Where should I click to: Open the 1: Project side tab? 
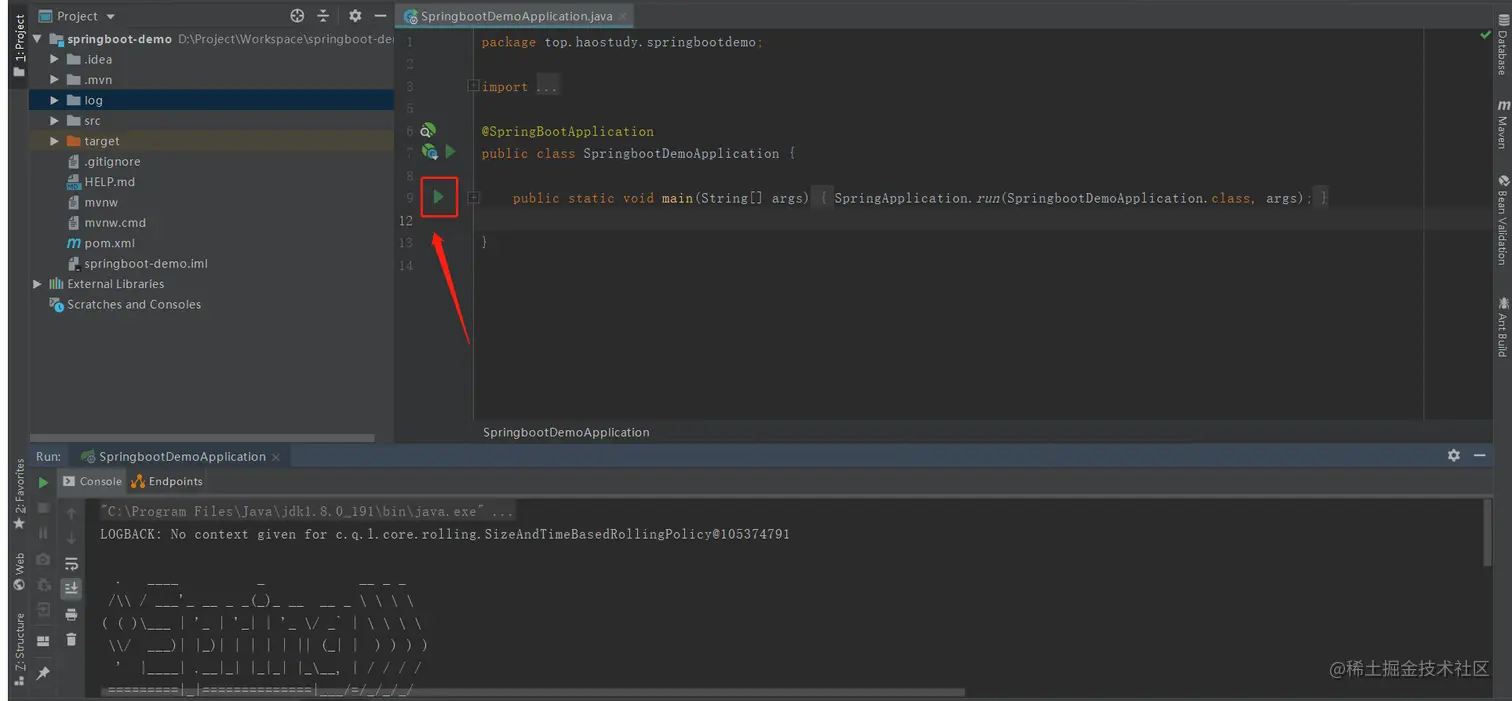(x=18, y=46)
